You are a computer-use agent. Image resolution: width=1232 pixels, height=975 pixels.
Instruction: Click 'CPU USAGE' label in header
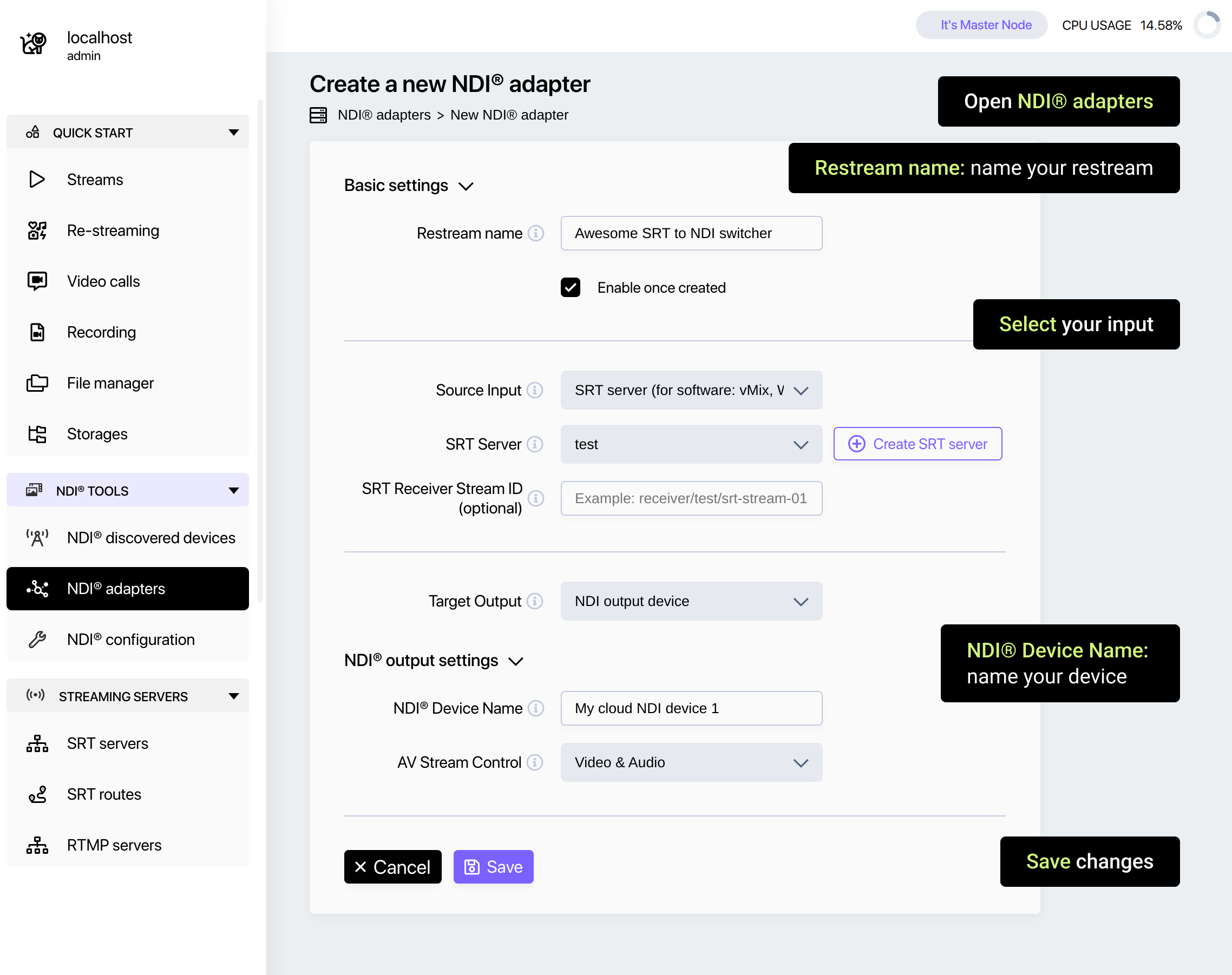click(1096, 25)
